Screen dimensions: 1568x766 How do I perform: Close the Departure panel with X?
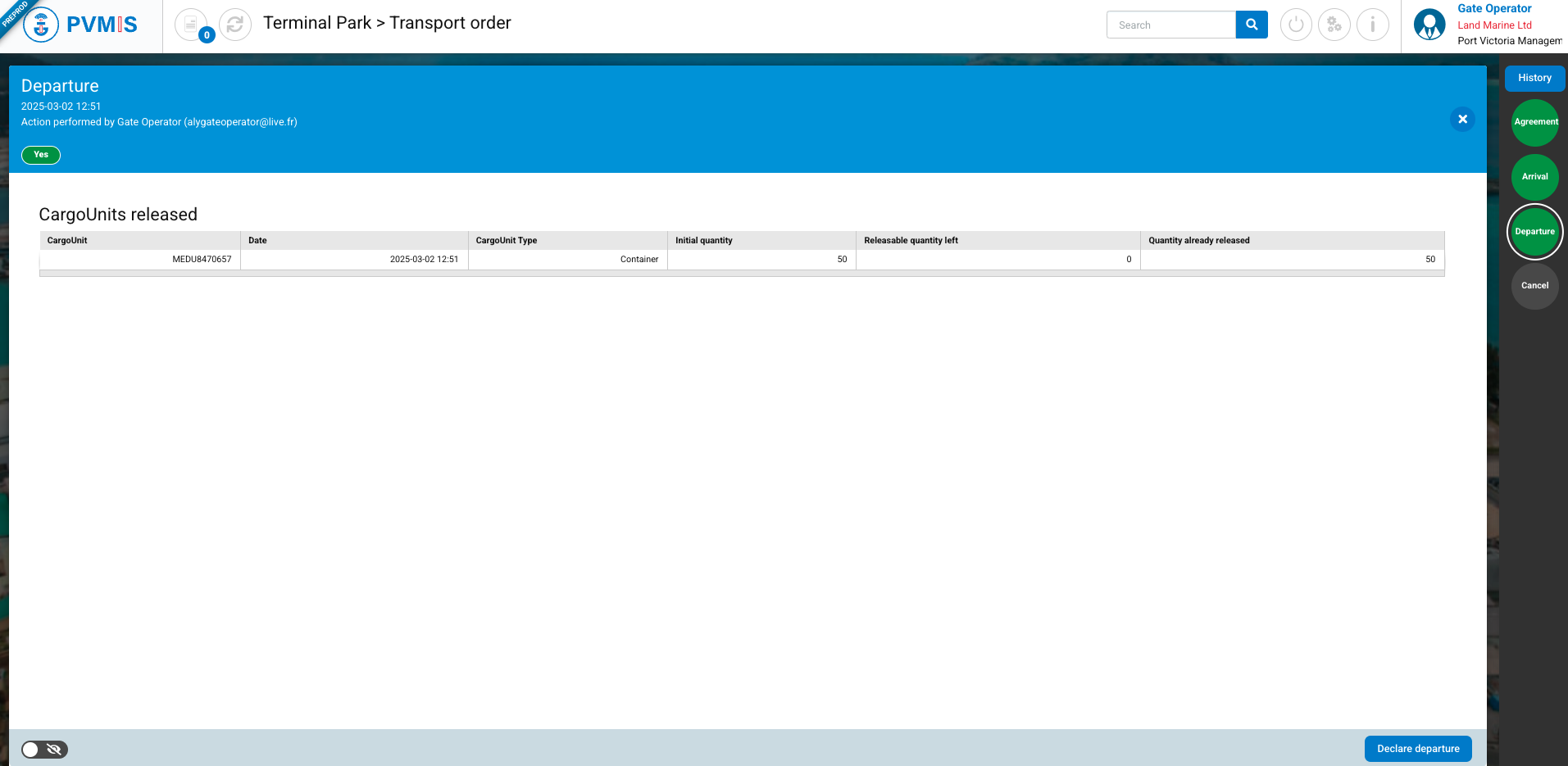[x=1462, y=119]
